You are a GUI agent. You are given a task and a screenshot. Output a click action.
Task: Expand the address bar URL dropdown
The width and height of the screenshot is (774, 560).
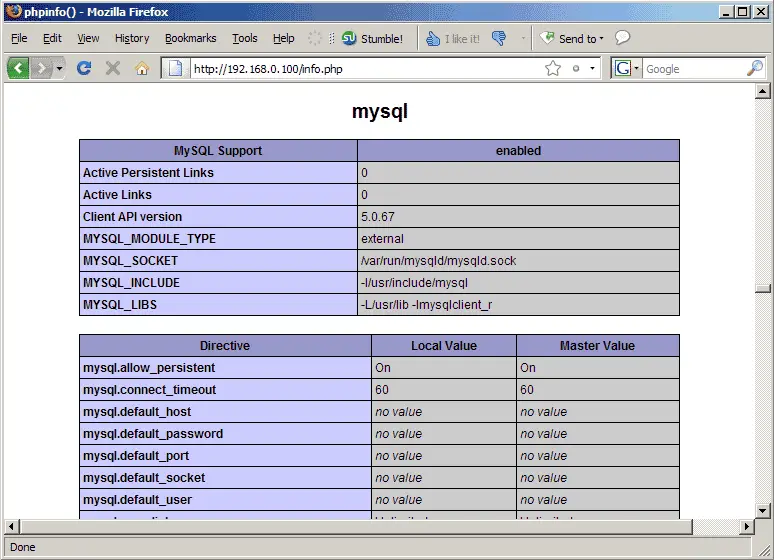point(593,69)
